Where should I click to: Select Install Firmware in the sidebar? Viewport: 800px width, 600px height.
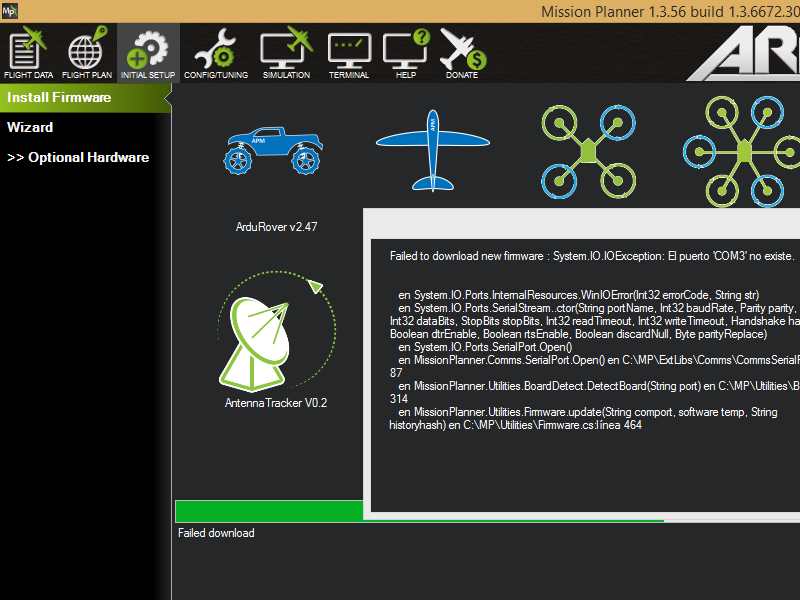click(x=85, y=97)
